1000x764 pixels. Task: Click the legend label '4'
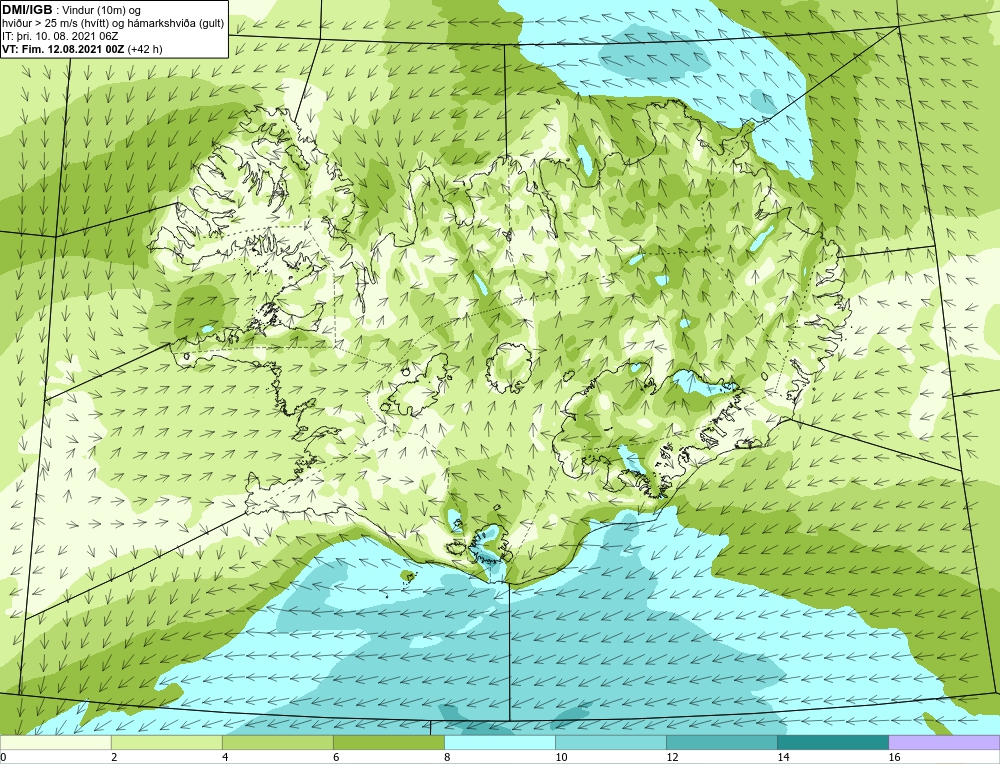tap(225, 757)
